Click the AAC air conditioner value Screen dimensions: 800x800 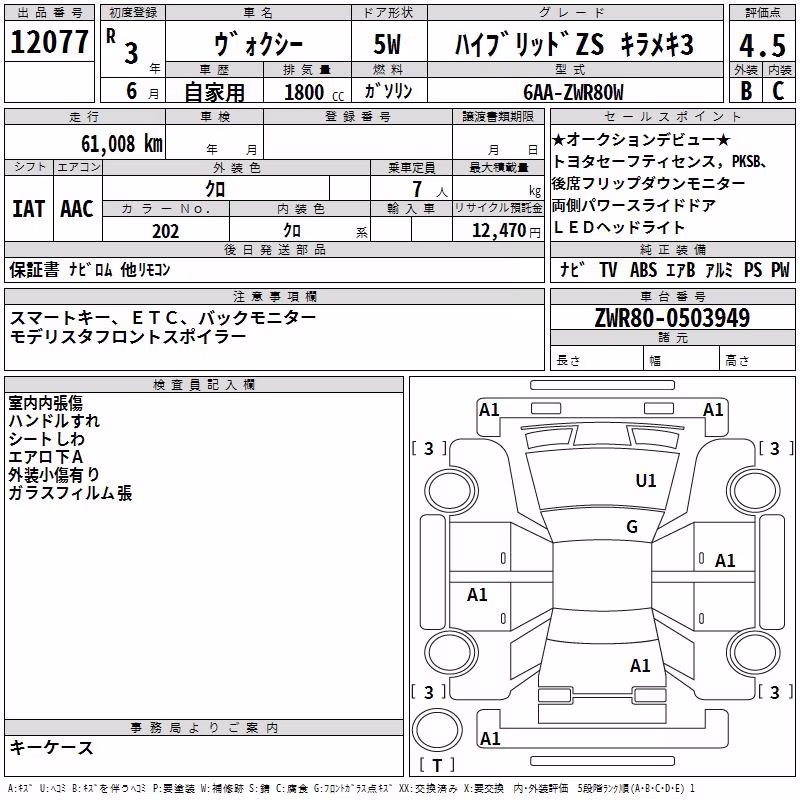(77, 209)
